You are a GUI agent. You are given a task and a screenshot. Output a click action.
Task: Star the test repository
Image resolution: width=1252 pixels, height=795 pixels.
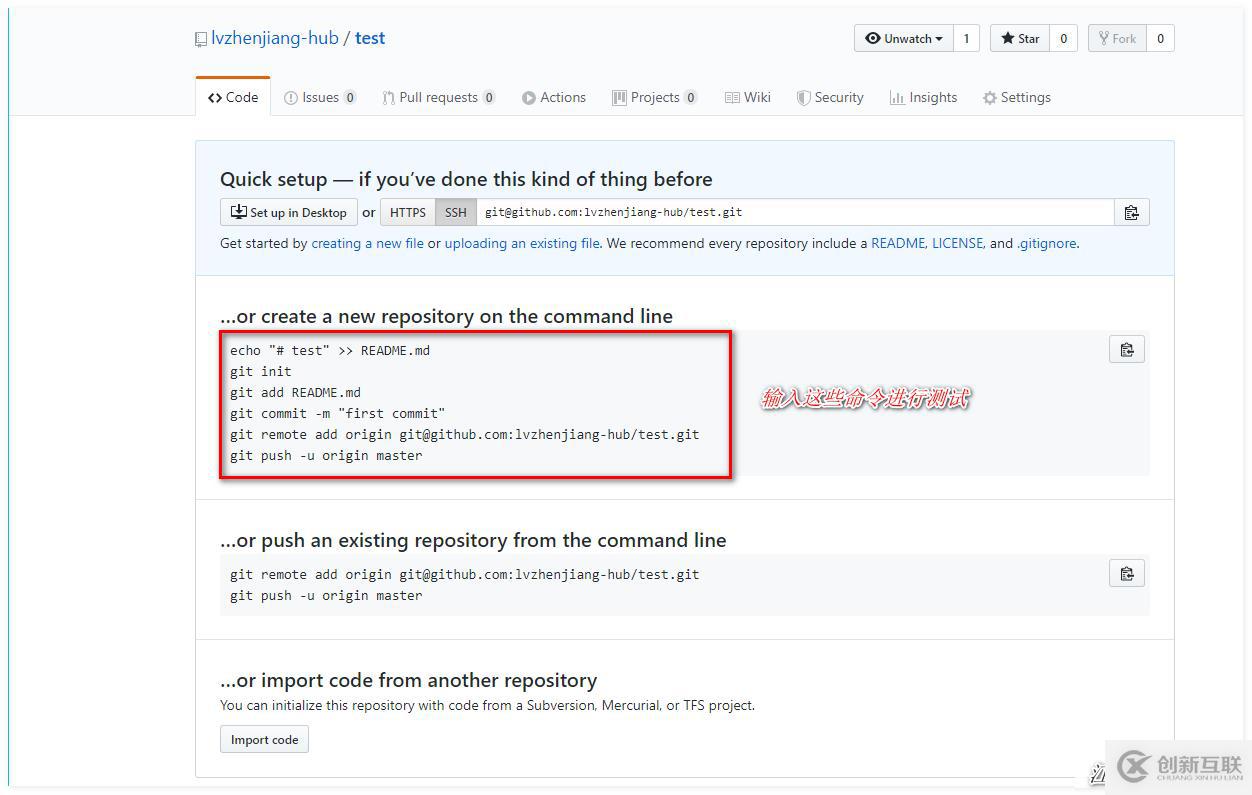(1020, 38)
